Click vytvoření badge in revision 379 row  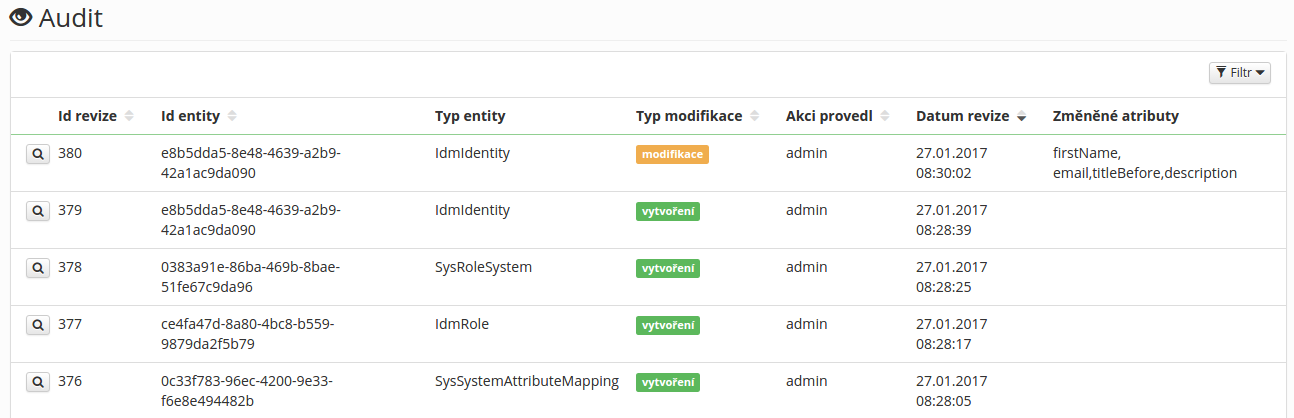(x=668, y=212)
